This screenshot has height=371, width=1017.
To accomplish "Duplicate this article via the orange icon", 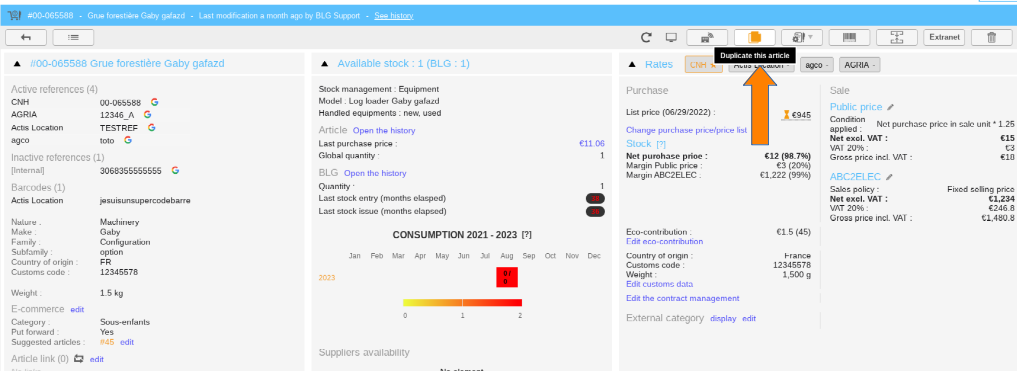I will coord(754,37).
